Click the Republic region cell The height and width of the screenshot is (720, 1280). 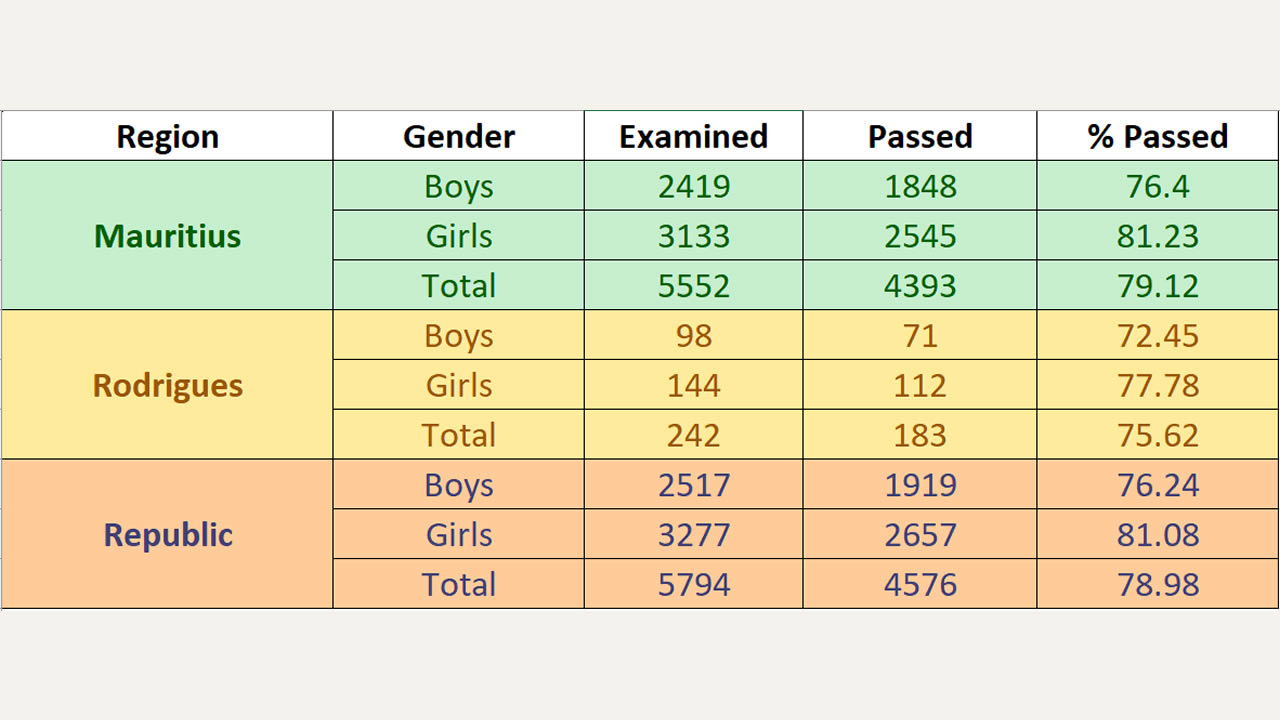(167, 534)
